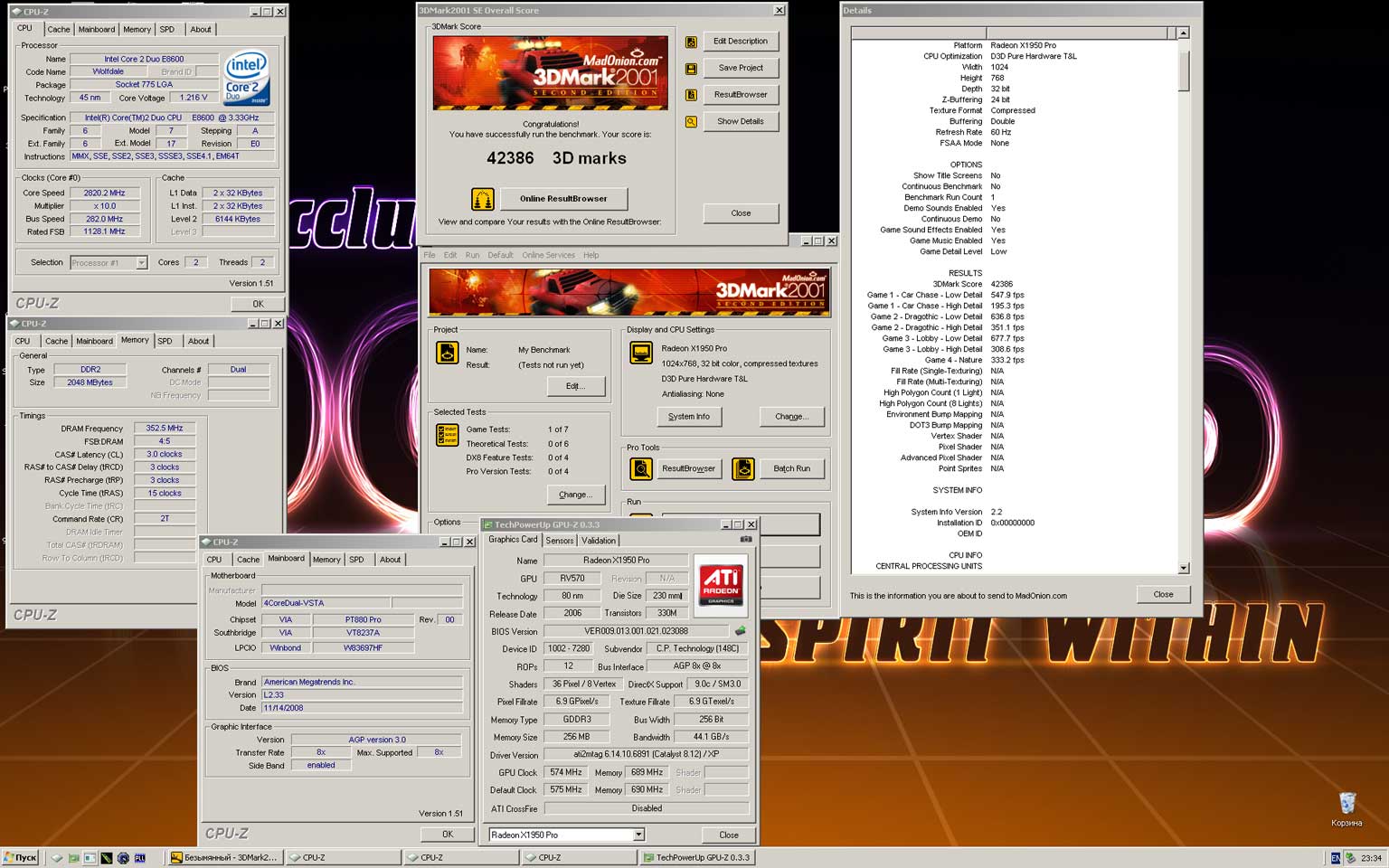Screen dimensions: 1389x868
Task: Click the icon left of Online ResultBrowser
Action: pyautogui.click(x=483, y=198)
